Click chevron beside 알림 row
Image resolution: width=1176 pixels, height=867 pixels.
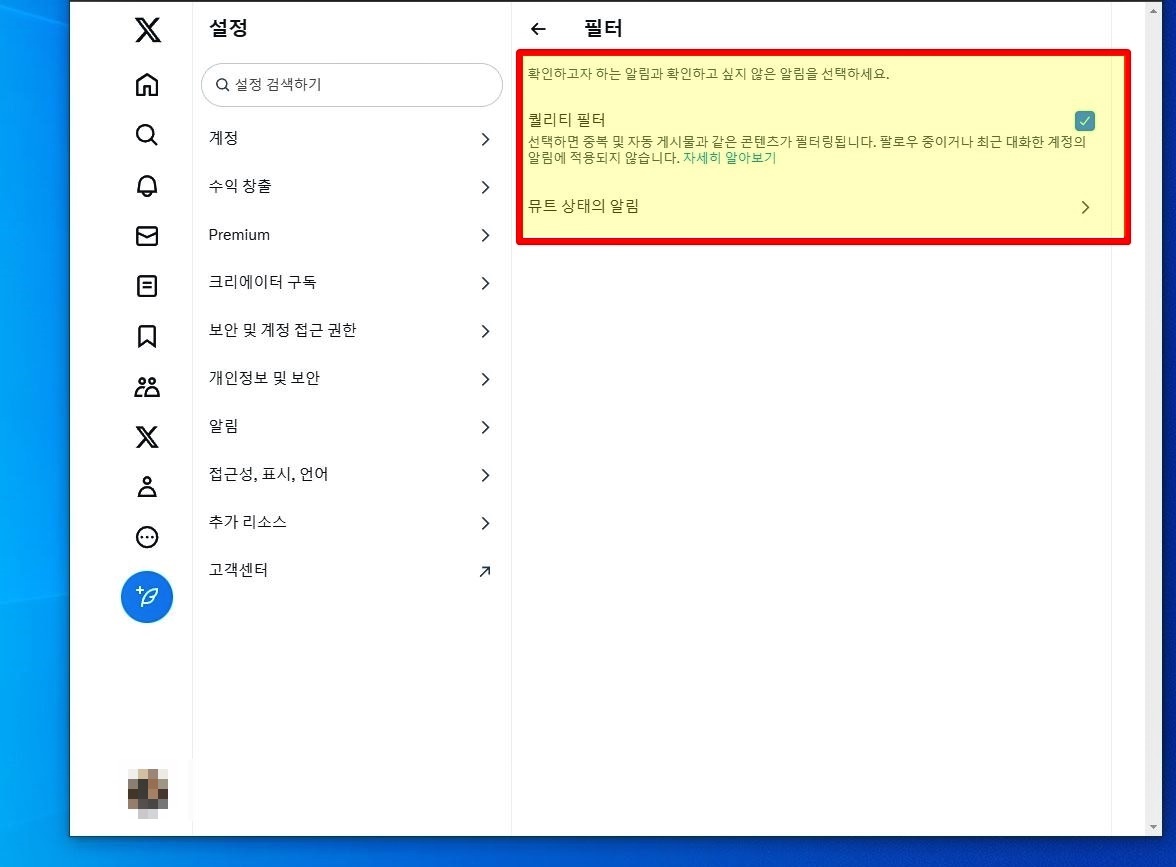coord(485,428)
